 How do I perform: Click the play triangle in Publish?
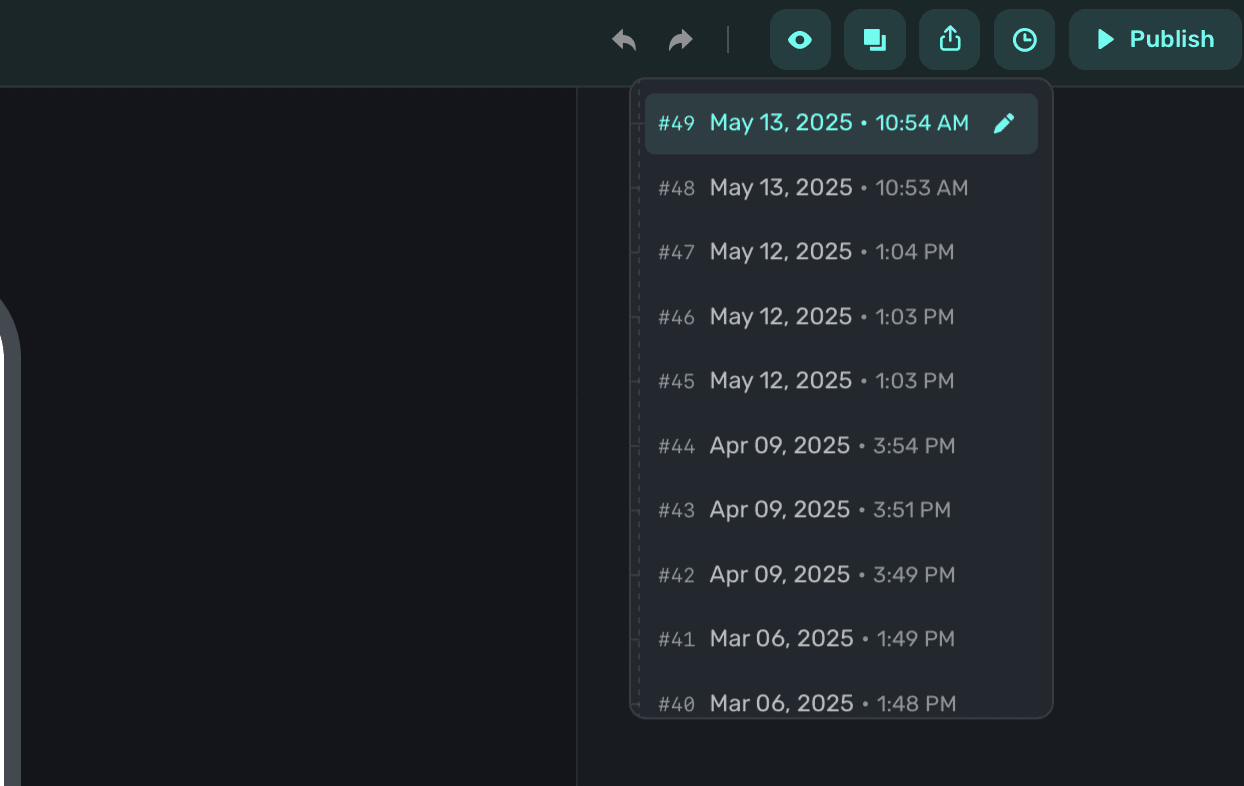point(1105,40)
